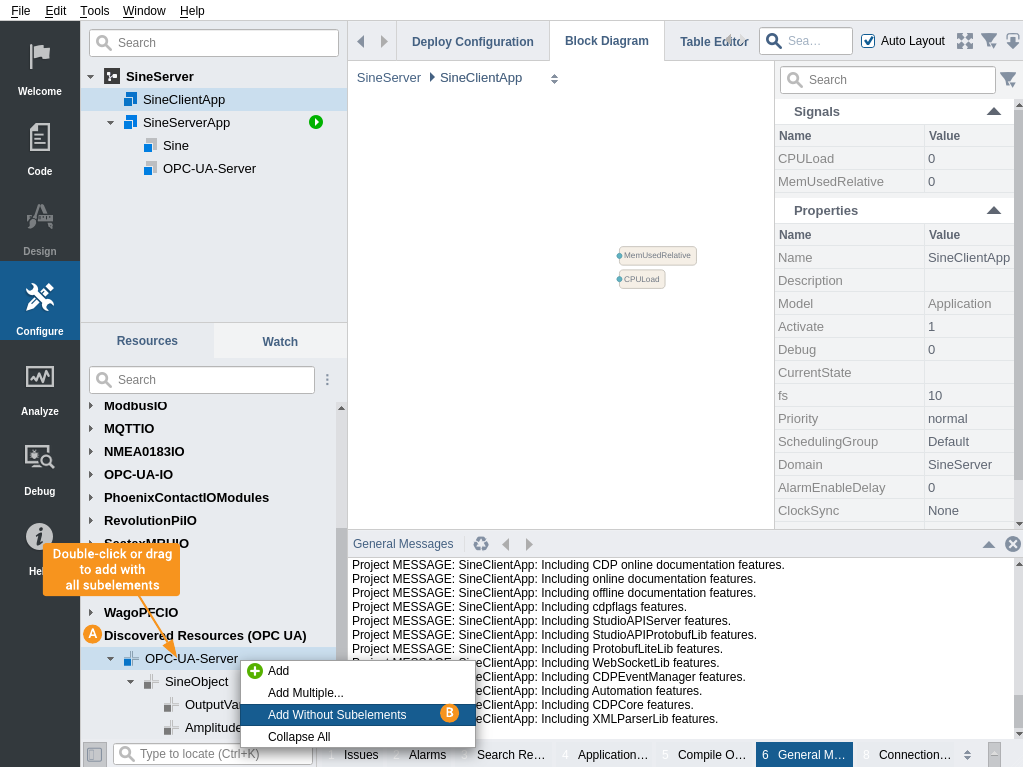Select Add Without Subelements menu entry
The height and width of the screenshot is (767, 1023).
click(x=337, y=714)
